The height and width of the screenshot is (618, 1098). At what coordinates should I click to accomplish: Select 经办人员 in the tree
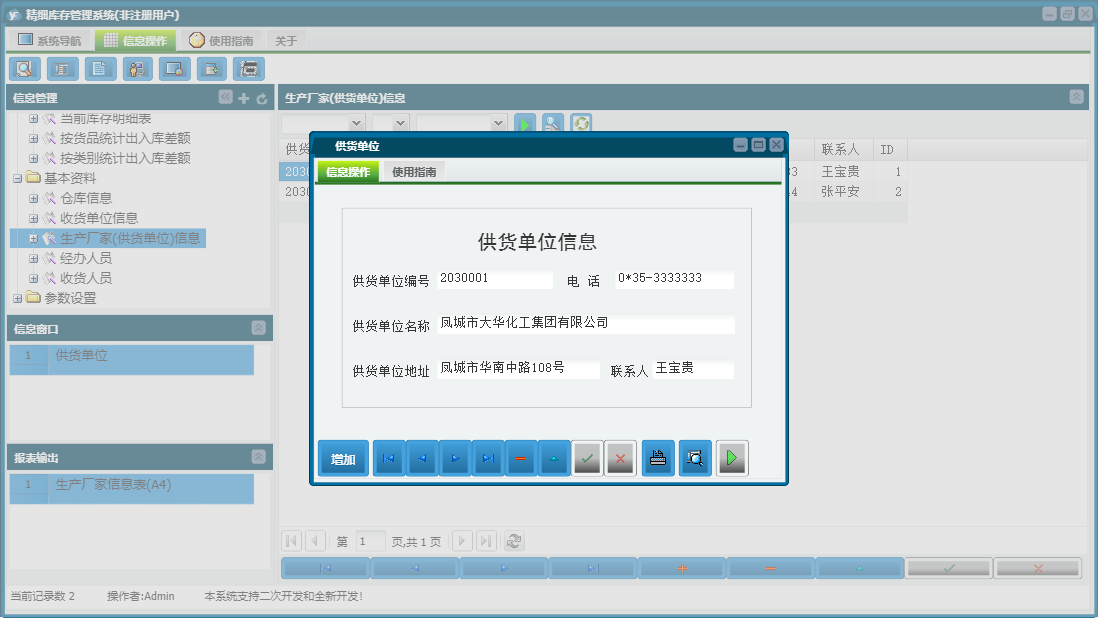coord(85,258)
